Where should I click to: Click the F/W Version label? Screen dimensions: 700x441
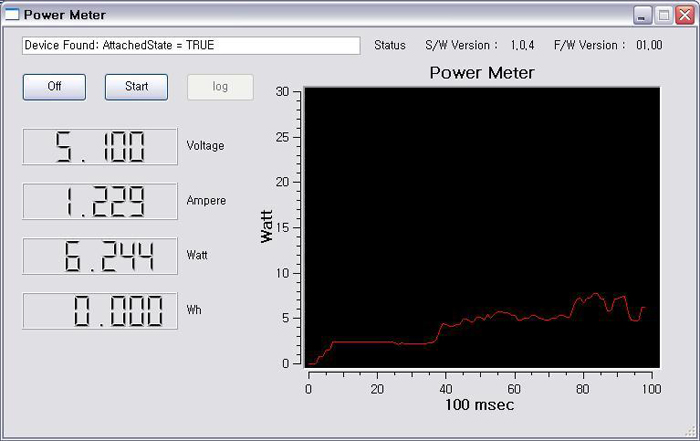589,46
